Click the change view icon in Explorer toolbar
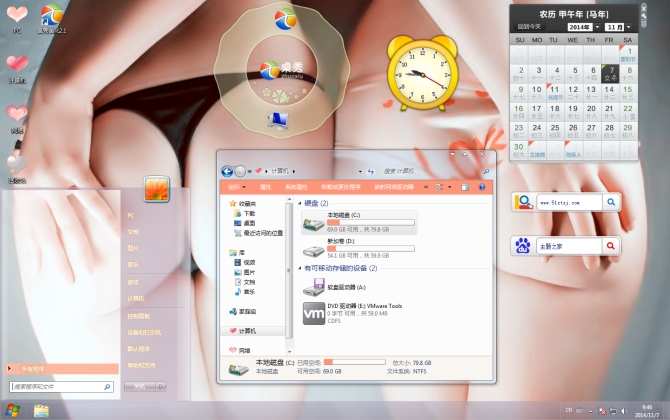670x420 pixels. [x=439, y=187]
